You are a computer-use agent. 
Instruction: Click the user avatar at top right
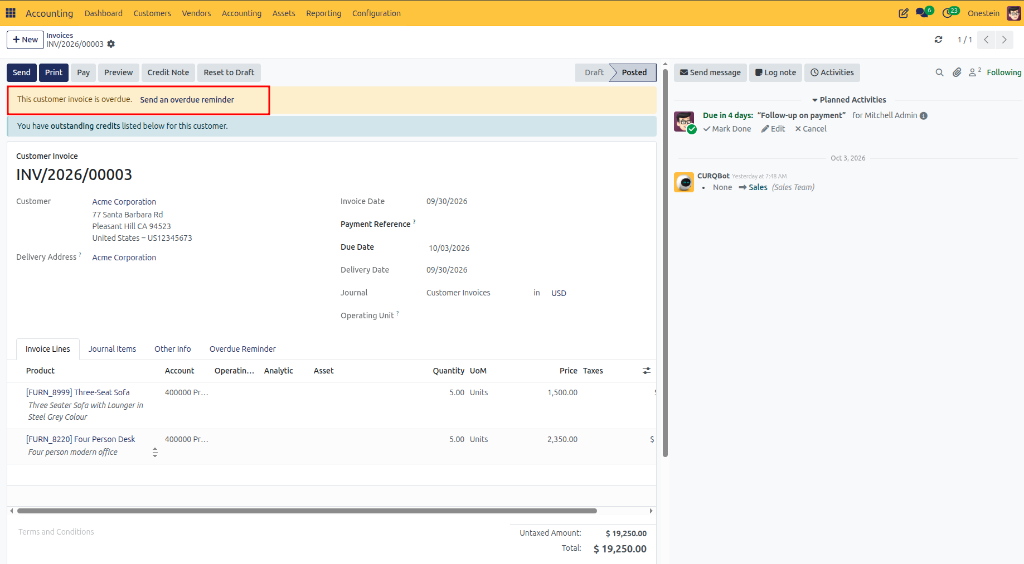click(1014, 13)
